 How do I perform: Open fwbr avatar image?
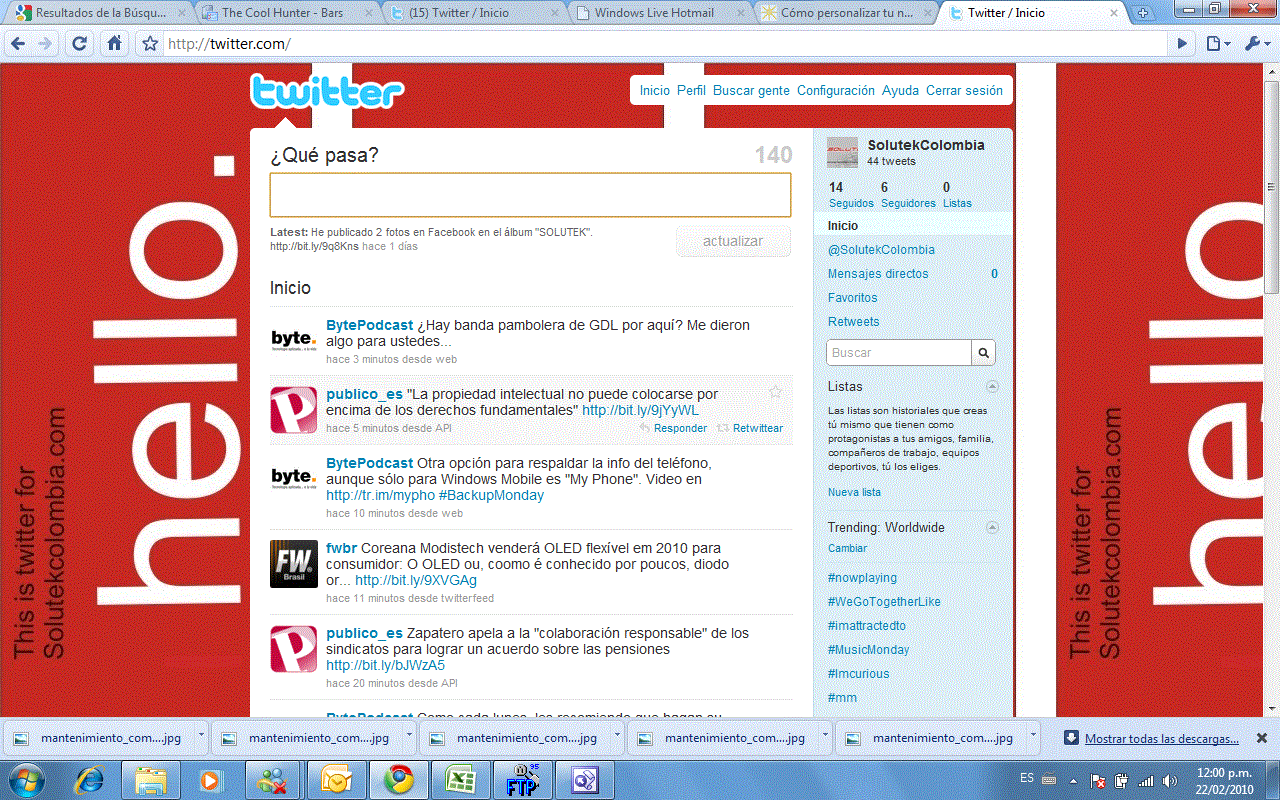coord(294,563)
